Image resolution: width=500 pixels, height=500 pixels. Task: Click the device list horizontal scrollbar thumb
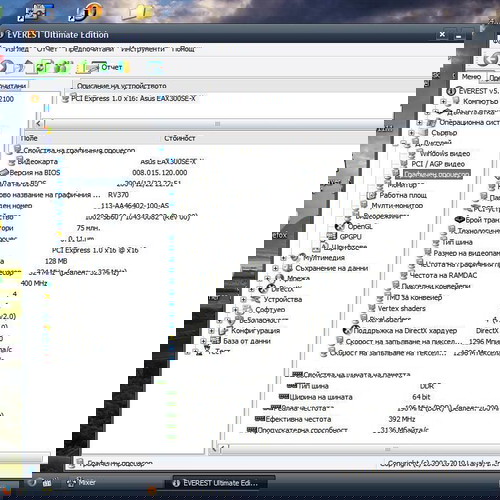[217, 124]
